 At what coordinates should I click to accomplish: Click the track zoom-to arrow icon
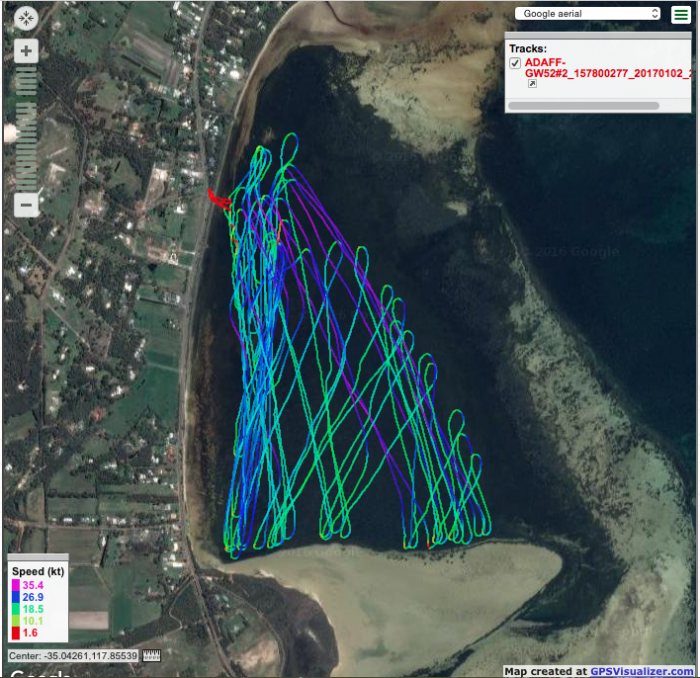[532, 85]
